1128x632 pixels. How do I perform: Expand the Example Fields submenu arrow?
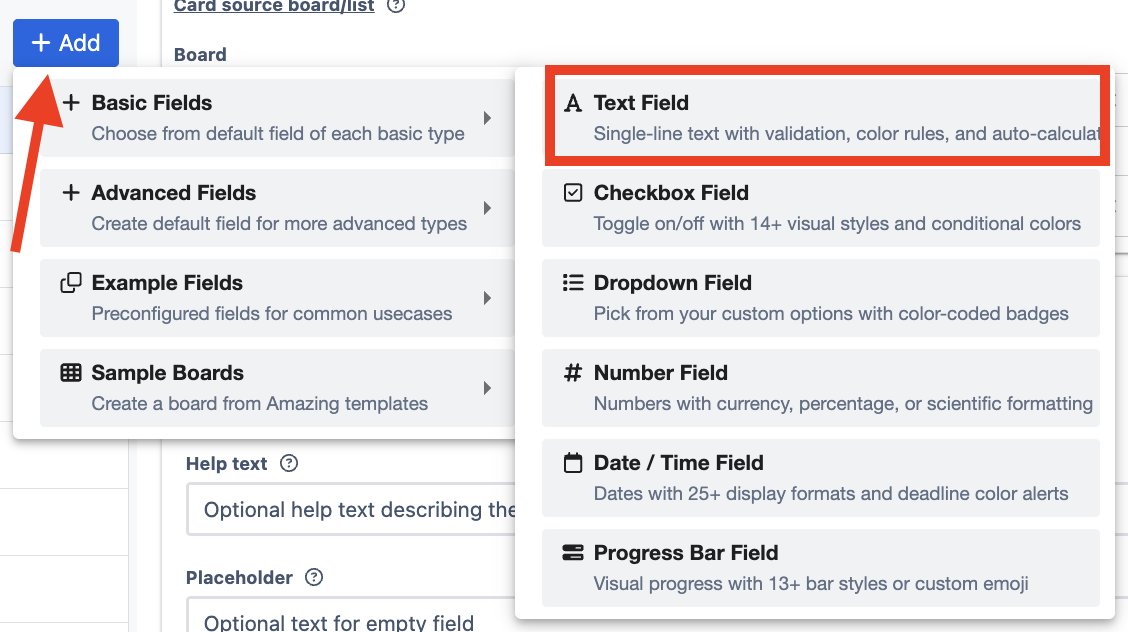click(487, 298)
